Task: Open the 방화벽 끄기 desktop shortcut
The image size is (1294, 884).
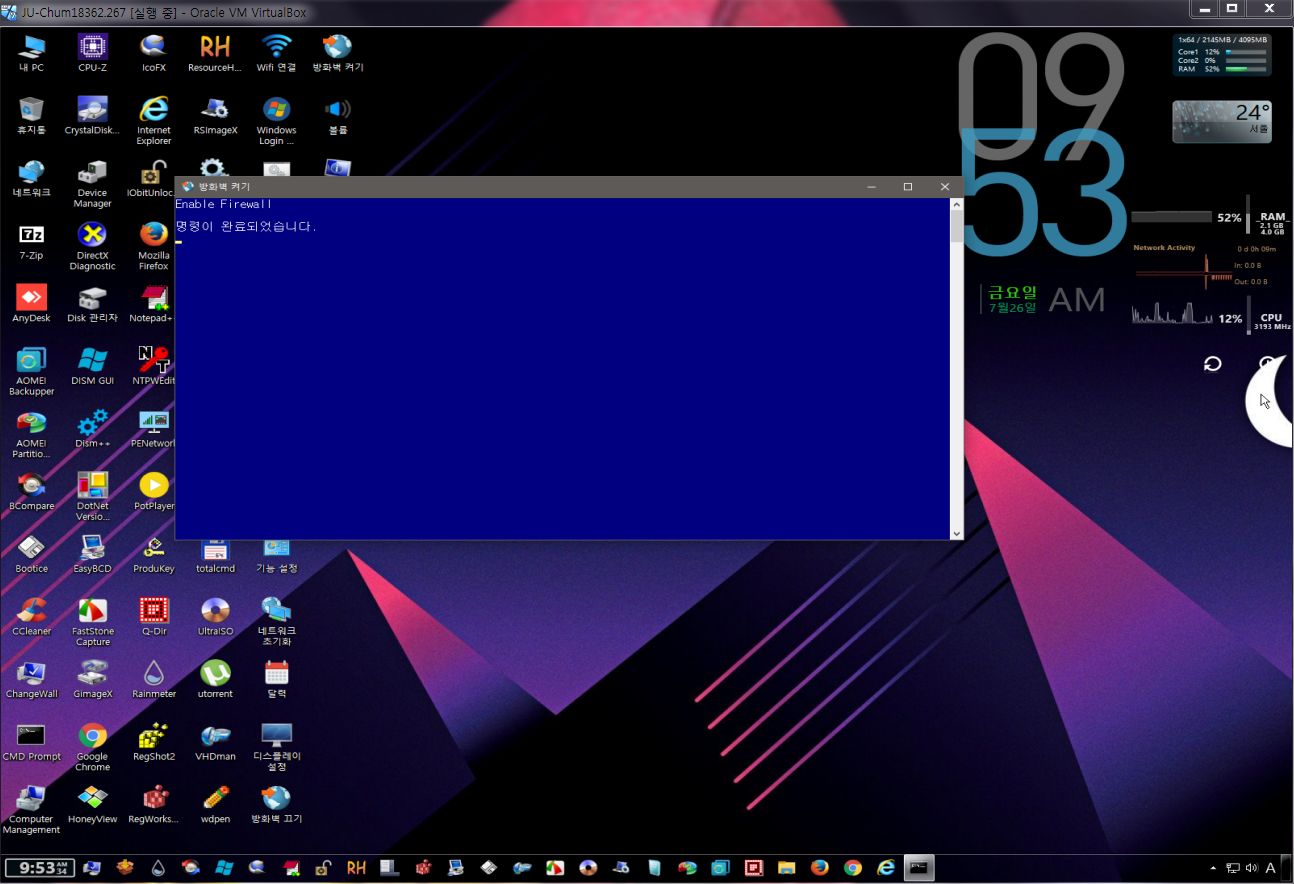Action: 276,804
